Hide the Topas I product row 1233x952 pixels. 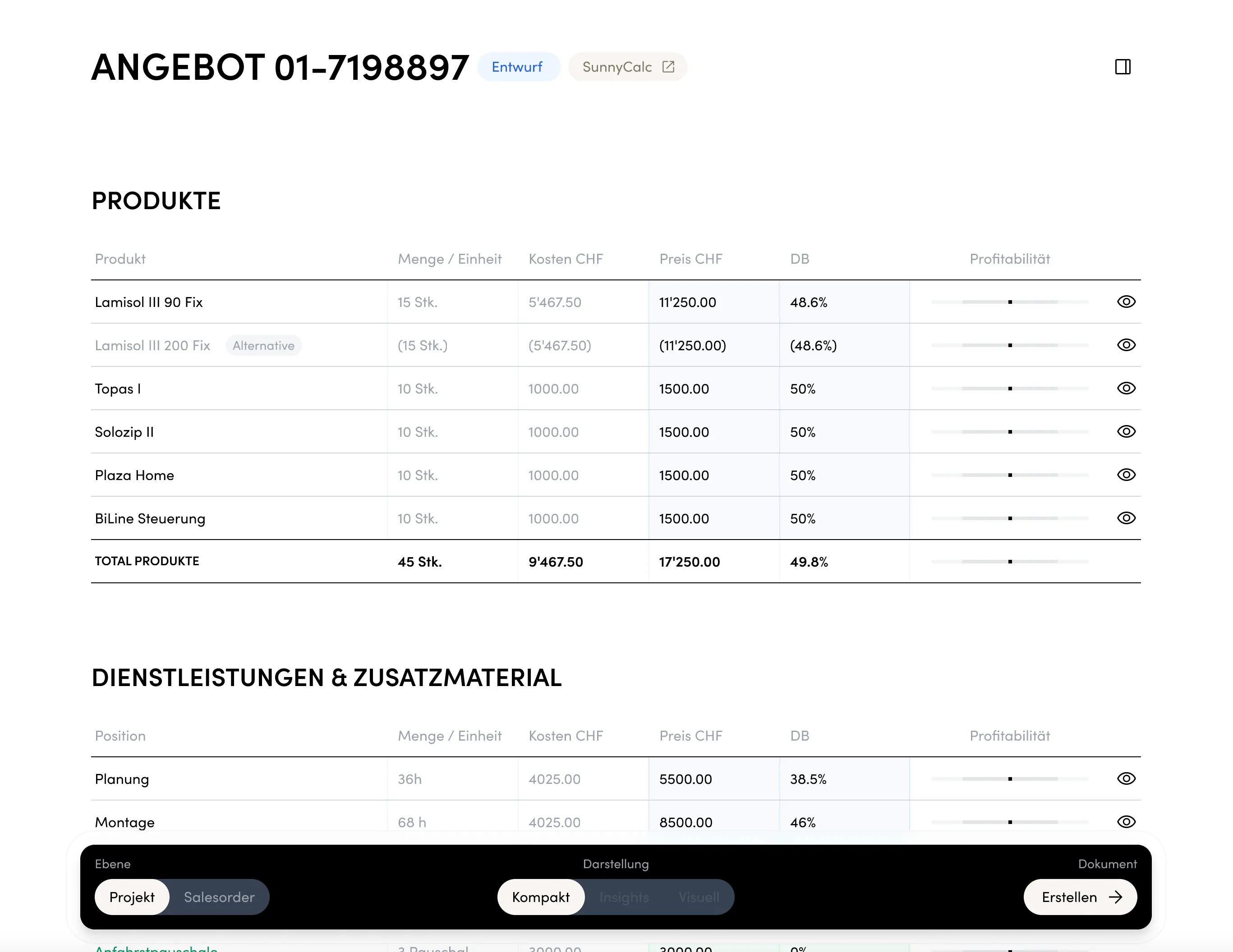tap(1126, 388)
